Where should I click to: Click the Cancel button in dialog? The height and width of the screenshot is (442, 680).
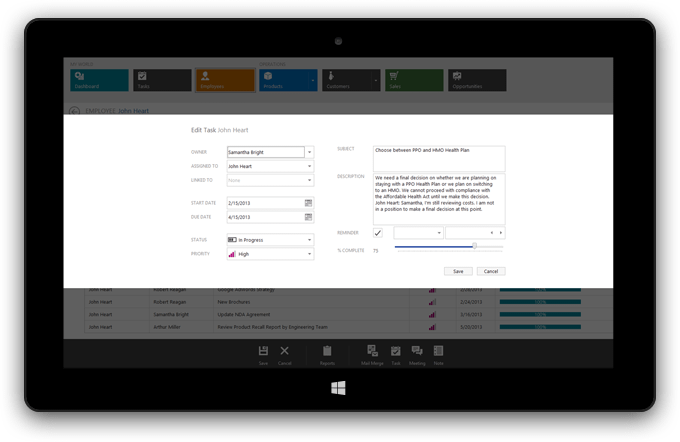(490, 271)
